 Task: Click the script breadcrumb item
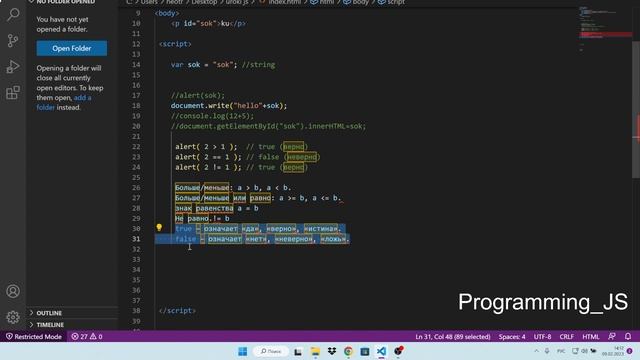click(x=392, y=2)
